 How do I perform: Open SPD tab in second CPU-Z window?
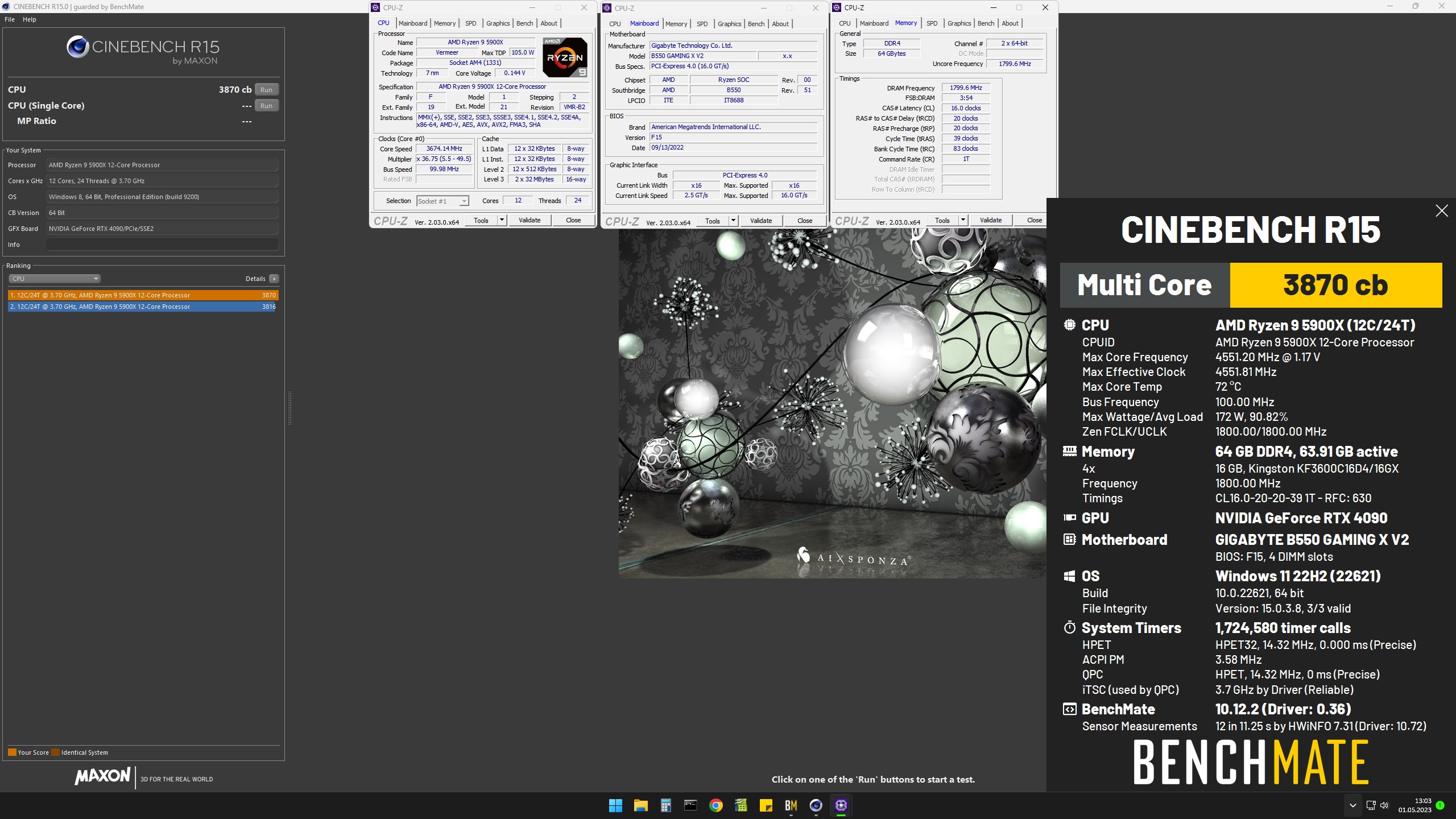pos(702,24)
